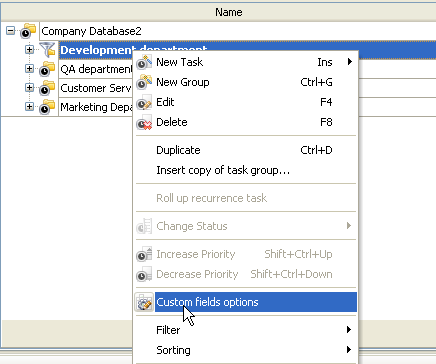Expand the Development department node
436x364 pixels.
29,50
